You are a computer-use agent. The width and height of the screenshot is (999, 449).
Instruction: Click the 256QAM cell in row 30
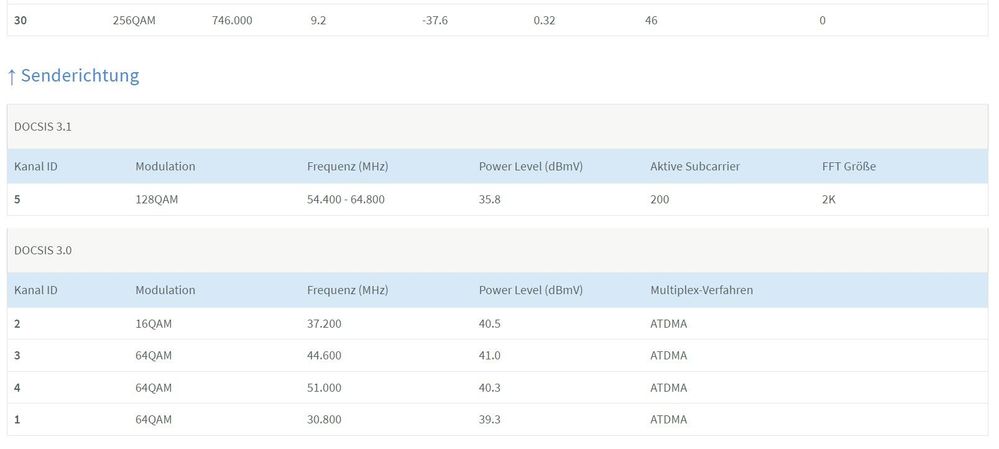pyautogui.click(x=133, y=19)
